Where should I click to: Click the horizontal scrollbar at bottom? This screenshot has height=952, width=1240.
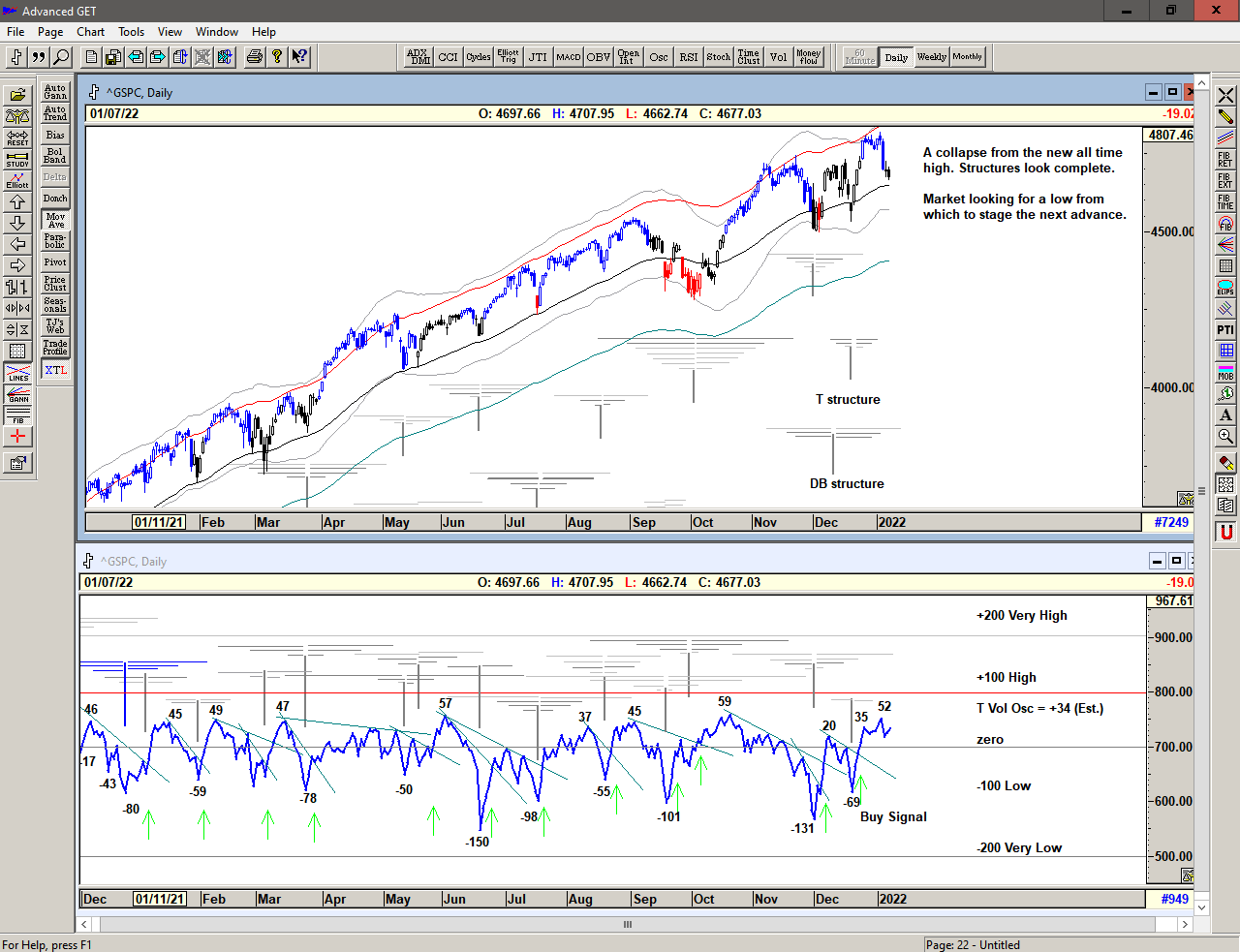pos(627,924)
